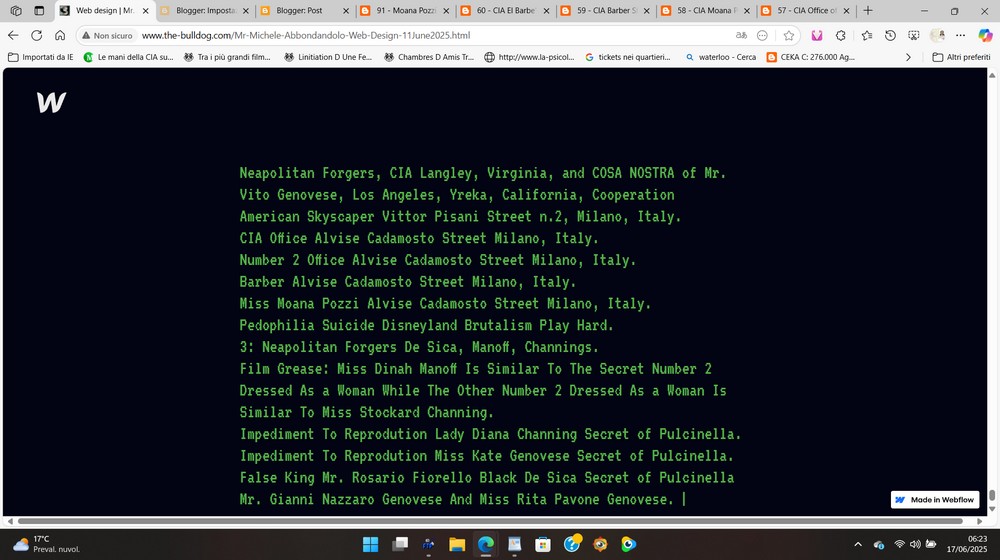Click the page scroll up arrow

[x=992, y=75]
